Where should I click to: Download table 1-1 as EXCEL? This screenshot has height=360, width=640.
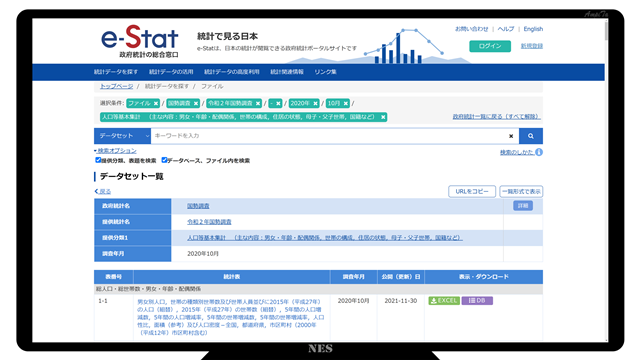pos(444,301)
